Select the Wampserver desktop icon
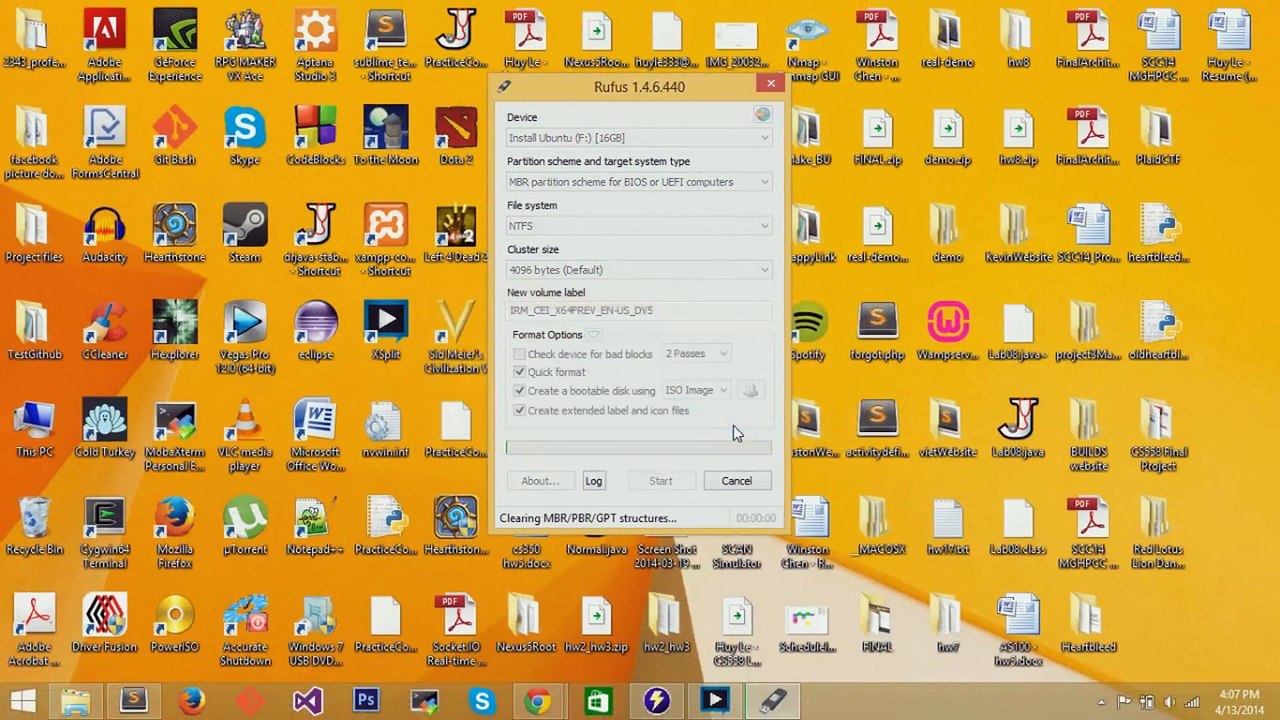The width and height of the screenshot is (1280, 720). pos(948,331)
